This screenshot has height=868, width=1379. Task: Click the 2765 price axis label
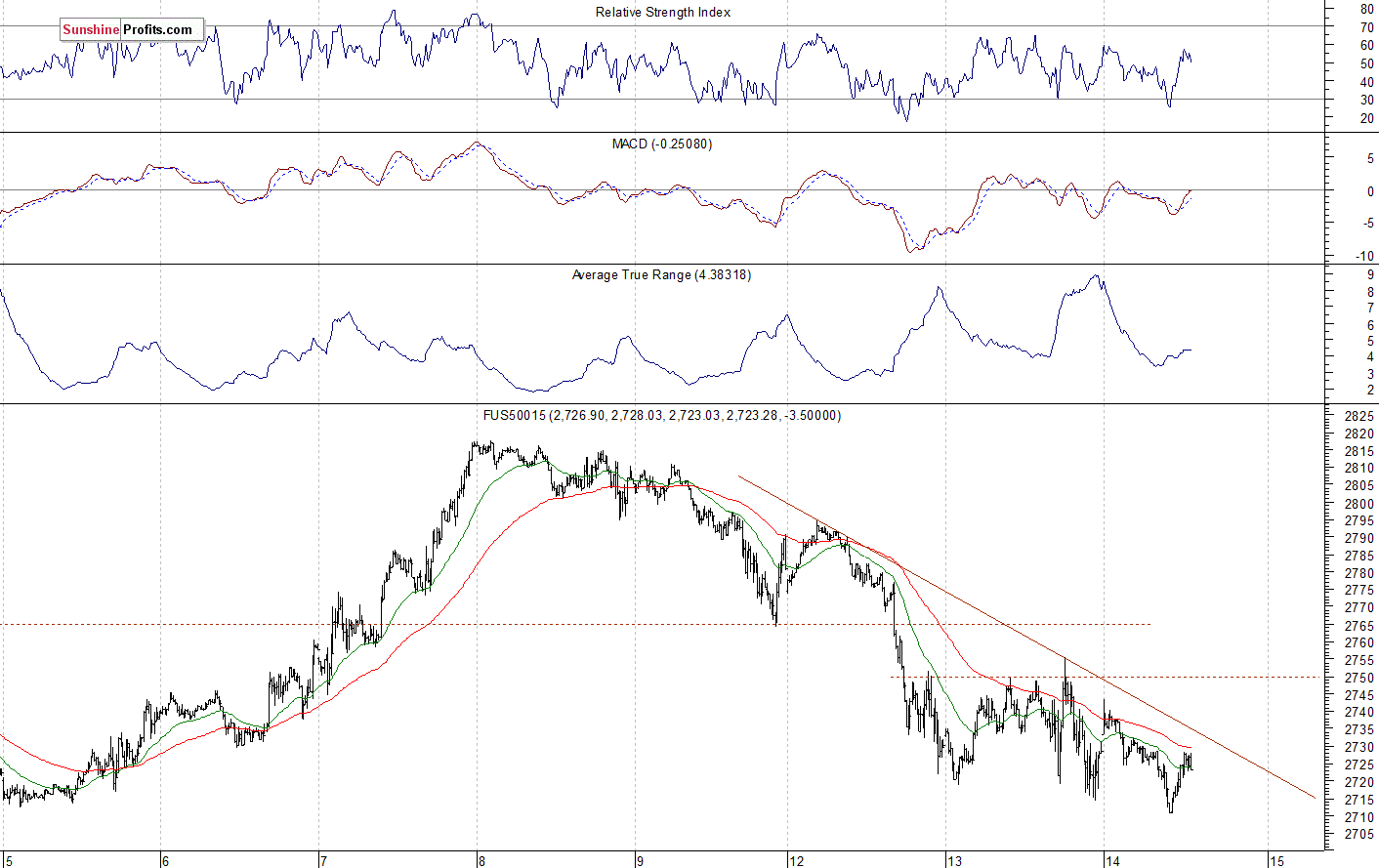(x=1360, y=626)
